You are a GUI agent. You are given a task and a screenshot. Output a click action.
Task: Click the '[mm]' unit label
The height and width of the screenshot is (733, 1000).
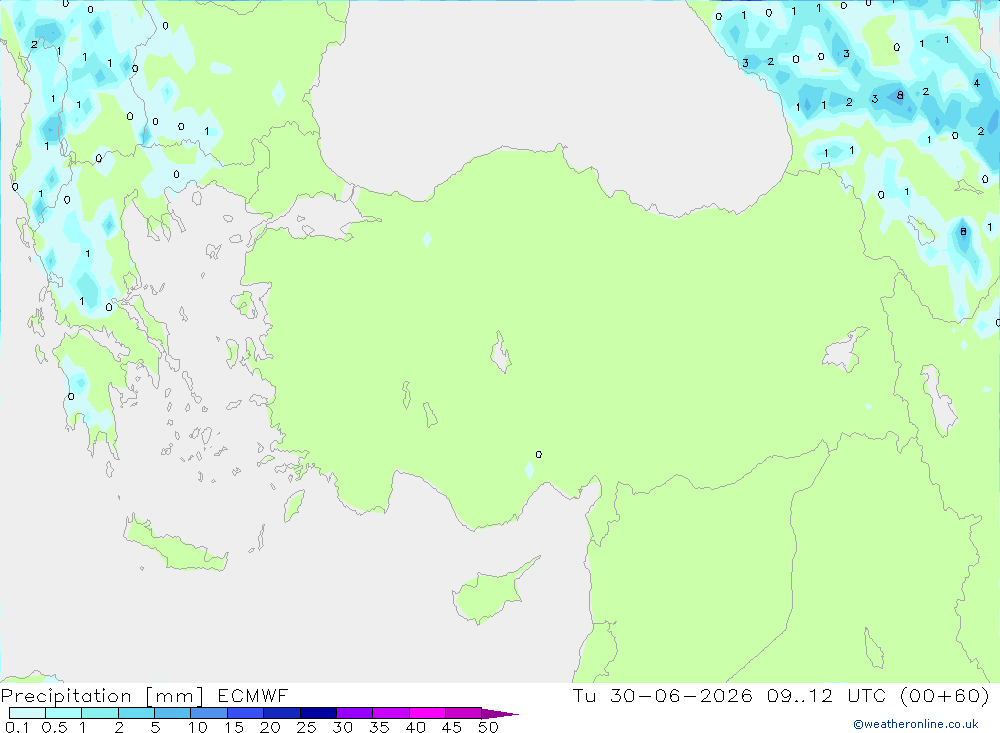tap(174, 696)
